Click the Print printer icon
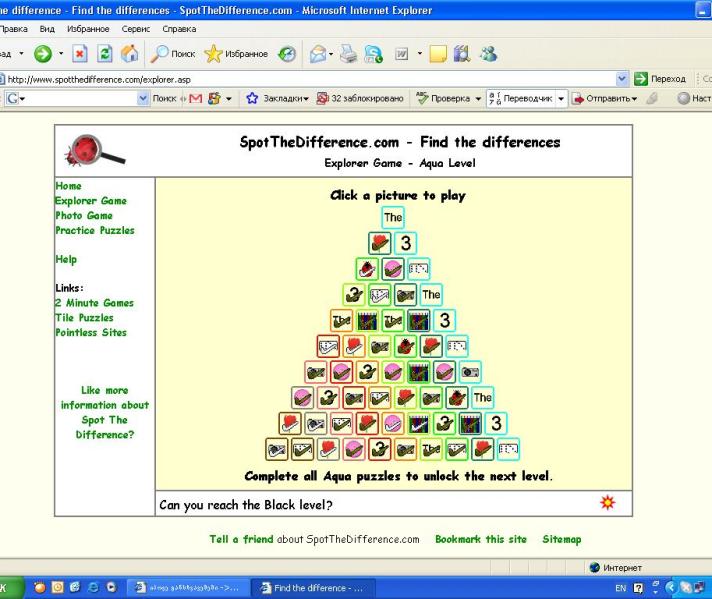Viewport: 712px width, 599px height. tap(349, 54)
